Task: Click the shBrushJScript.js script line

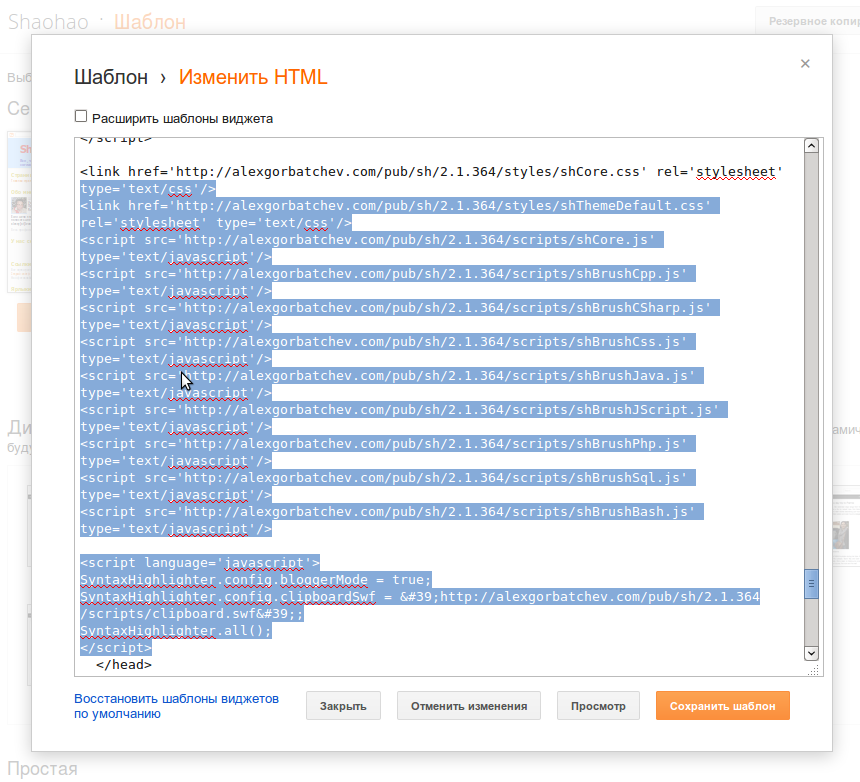Action: (404, 410)
